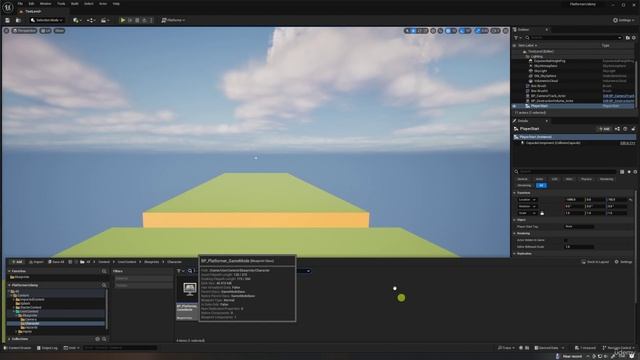Toggle the lock scale ratio icon
This screenshot has height=360, width=640.
542,213
